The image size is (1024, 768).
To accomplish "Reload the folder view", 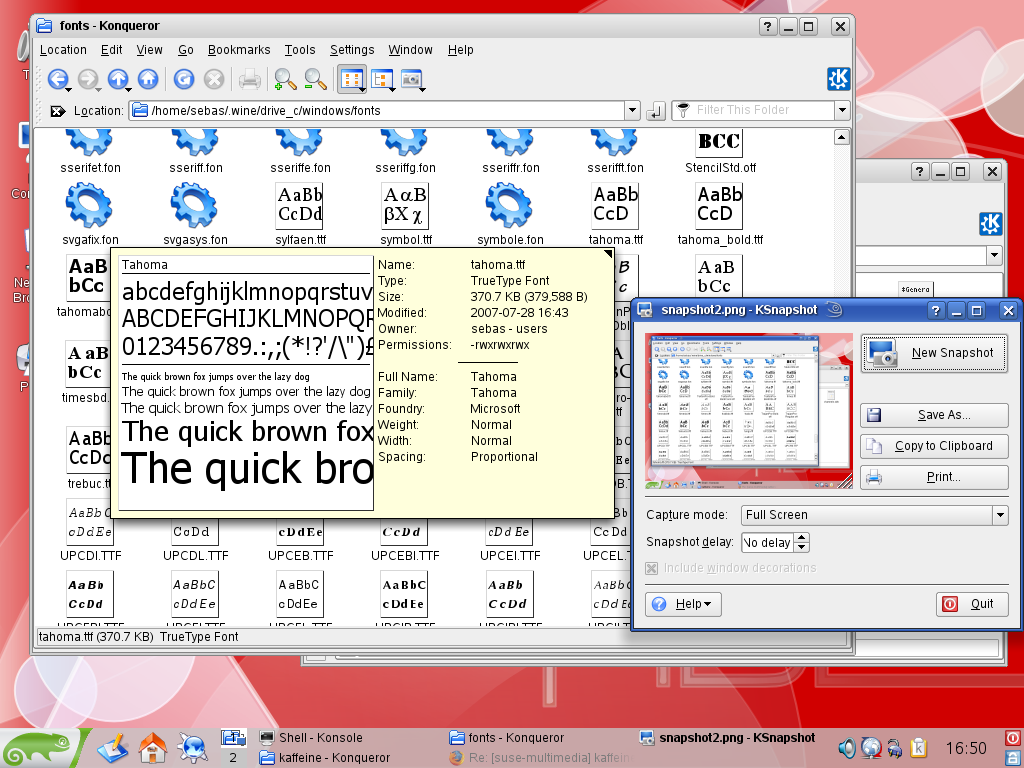I will pyautogui.click(x=184, y=79).
